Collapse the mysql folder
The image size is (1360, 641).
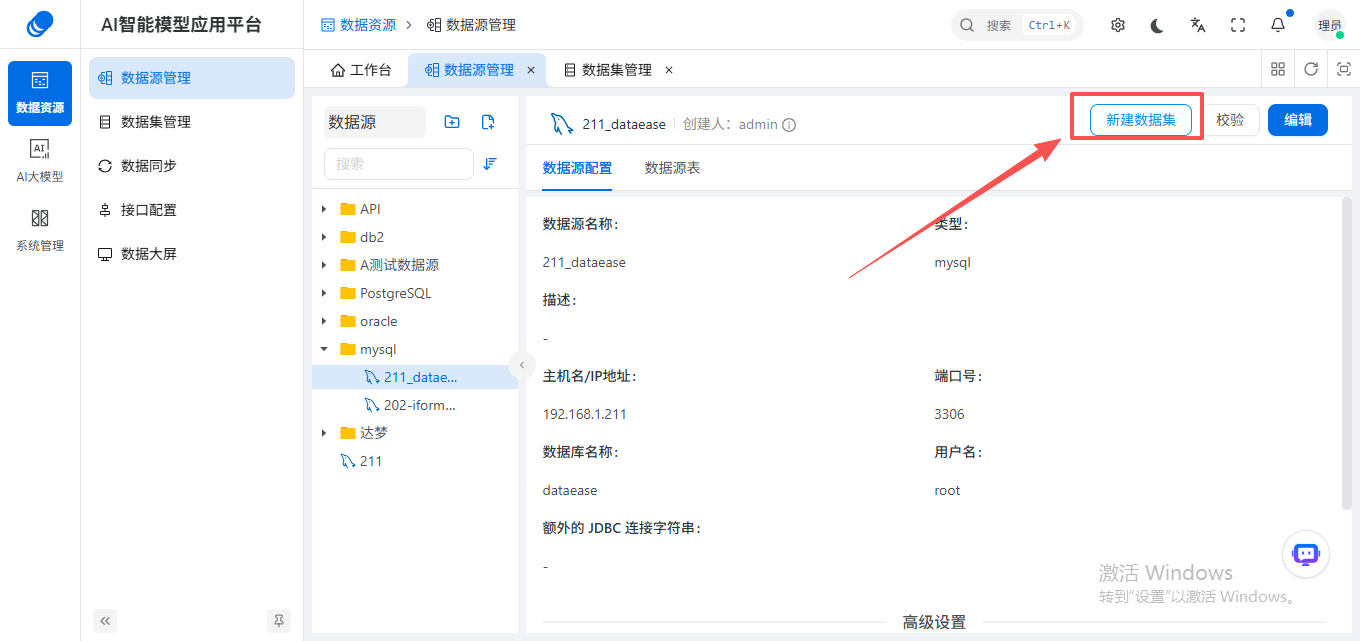pyautogui.click(x=324, y=349)
